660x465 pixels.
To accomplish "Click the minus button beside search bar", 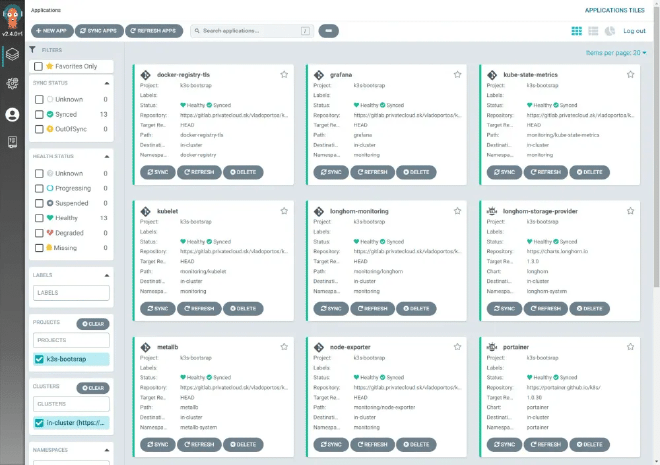I will coord(329,31).
